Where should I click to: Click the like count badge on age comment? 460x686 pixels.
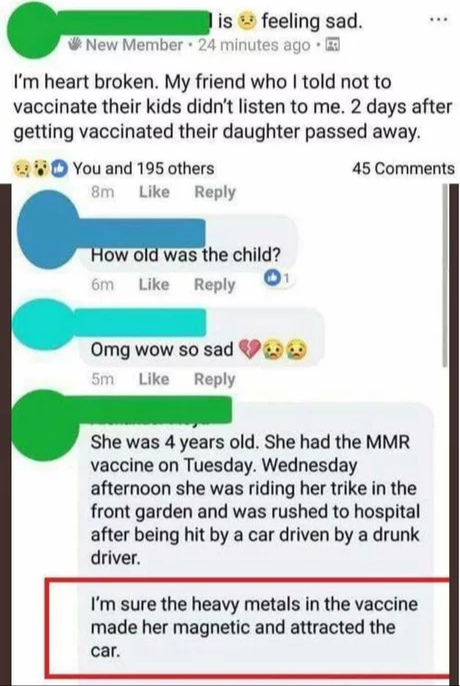[x=277, y=277]
